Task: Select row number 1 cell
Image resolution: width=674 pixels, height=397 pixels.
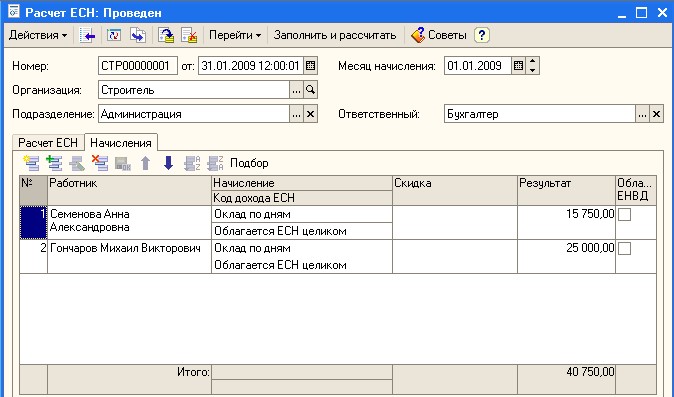Action: point(34,222)
